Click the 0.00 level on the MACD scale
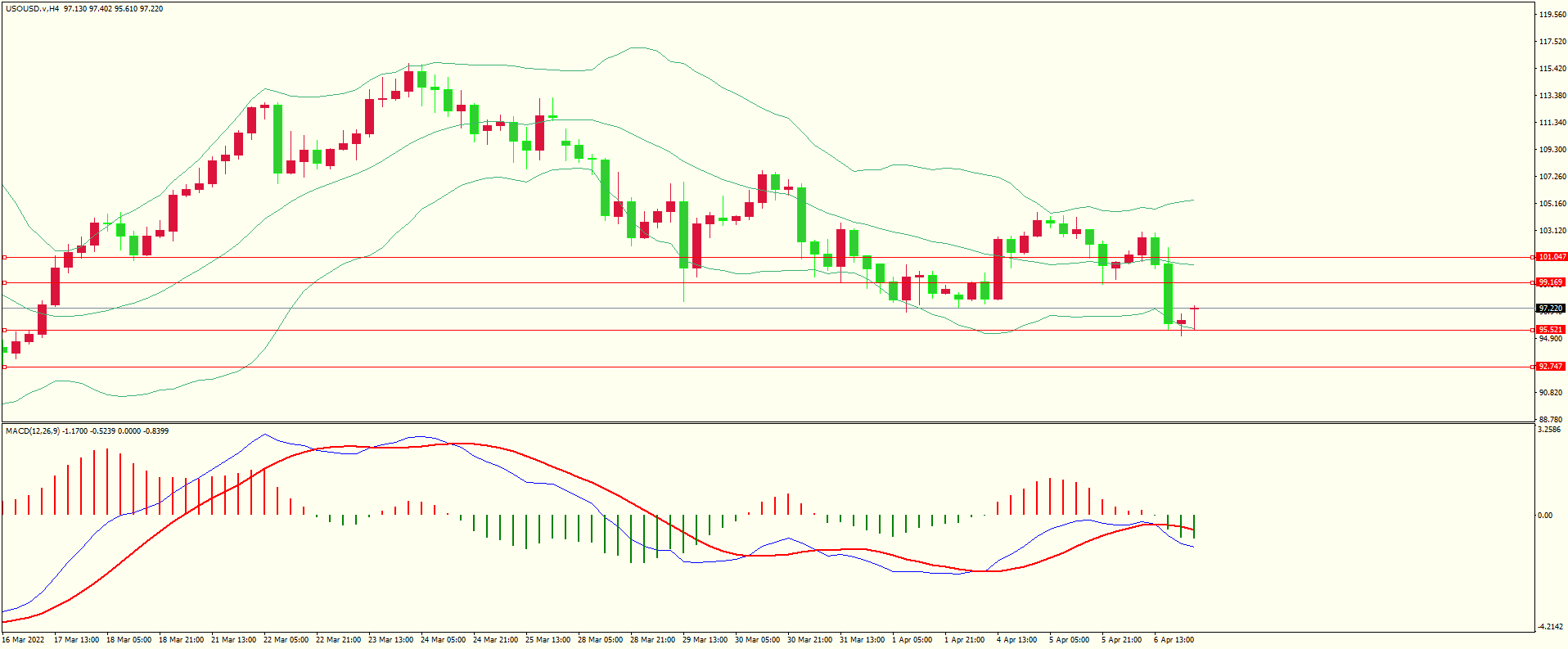The width and height of the screenshot is (1568, 649). click(1545, 515)
